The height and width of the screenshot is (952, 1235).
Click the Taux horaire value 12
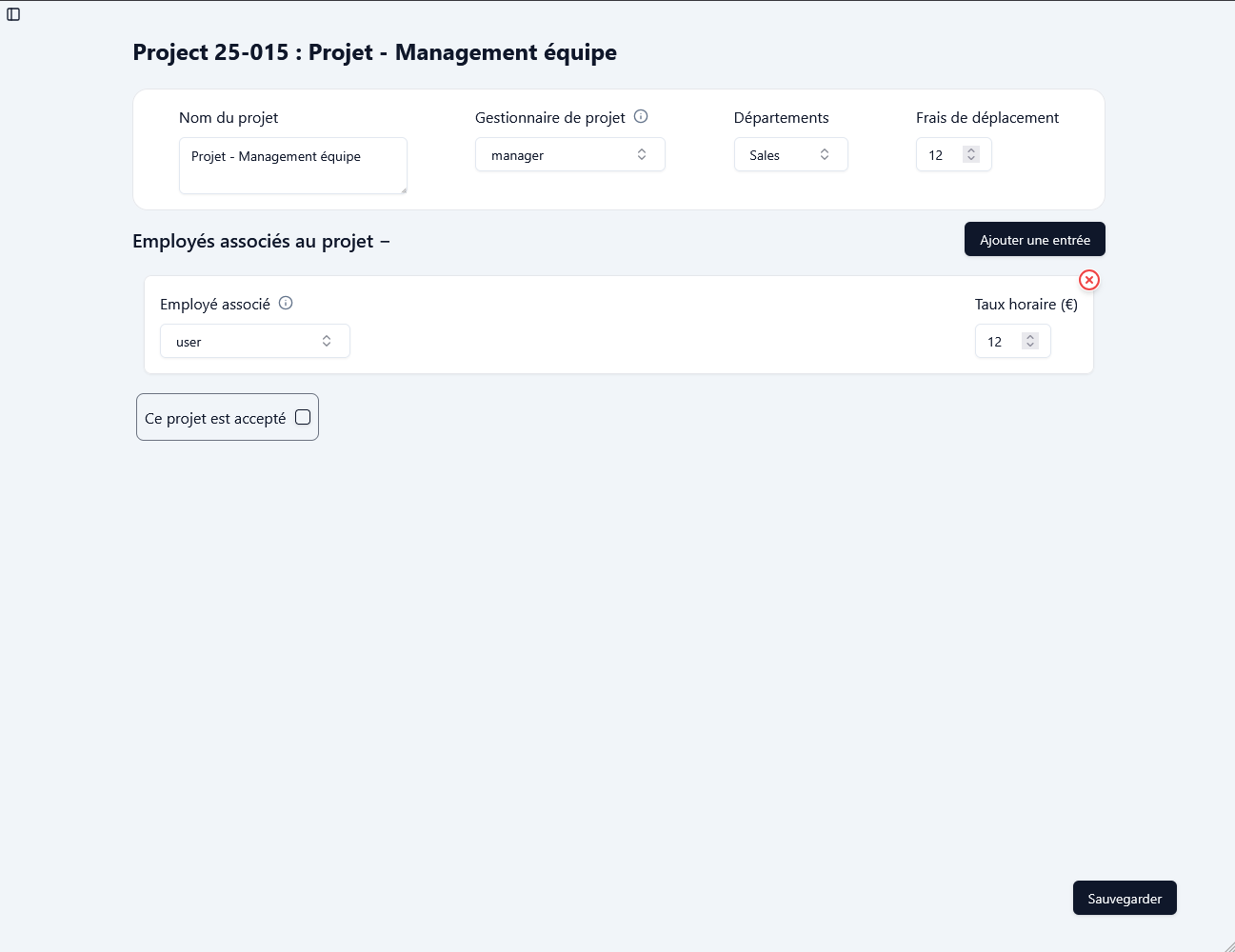click(995, 342)
